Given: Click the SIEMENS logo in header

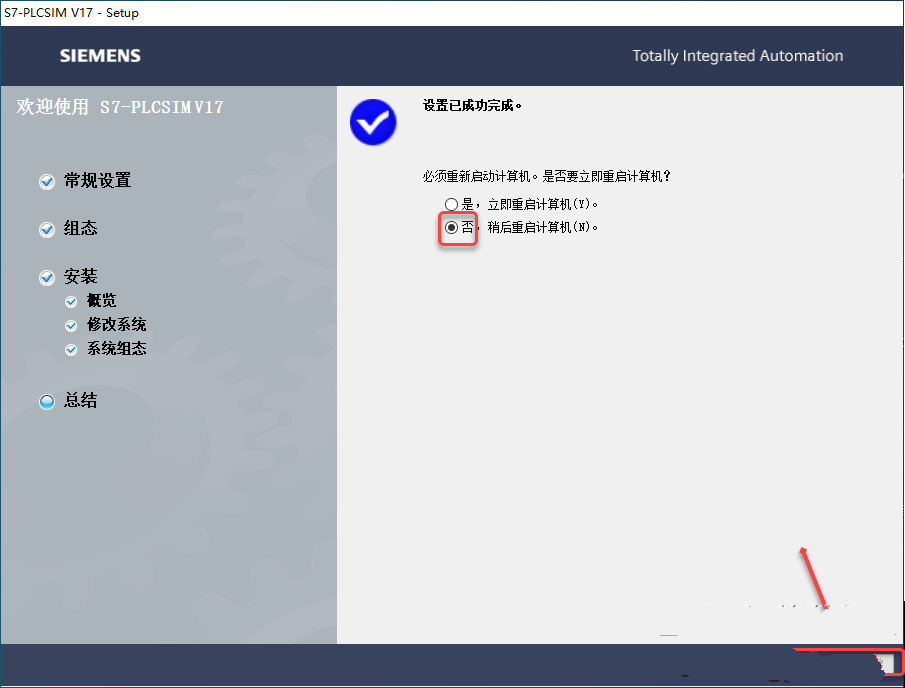Looking at the screenshot, I should [x=100, y=55].
